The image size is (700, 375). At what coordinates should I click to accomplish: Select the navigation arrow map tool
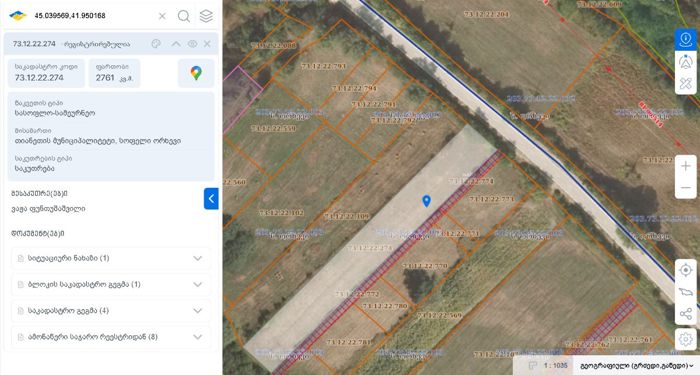click(x=686, y=62)
